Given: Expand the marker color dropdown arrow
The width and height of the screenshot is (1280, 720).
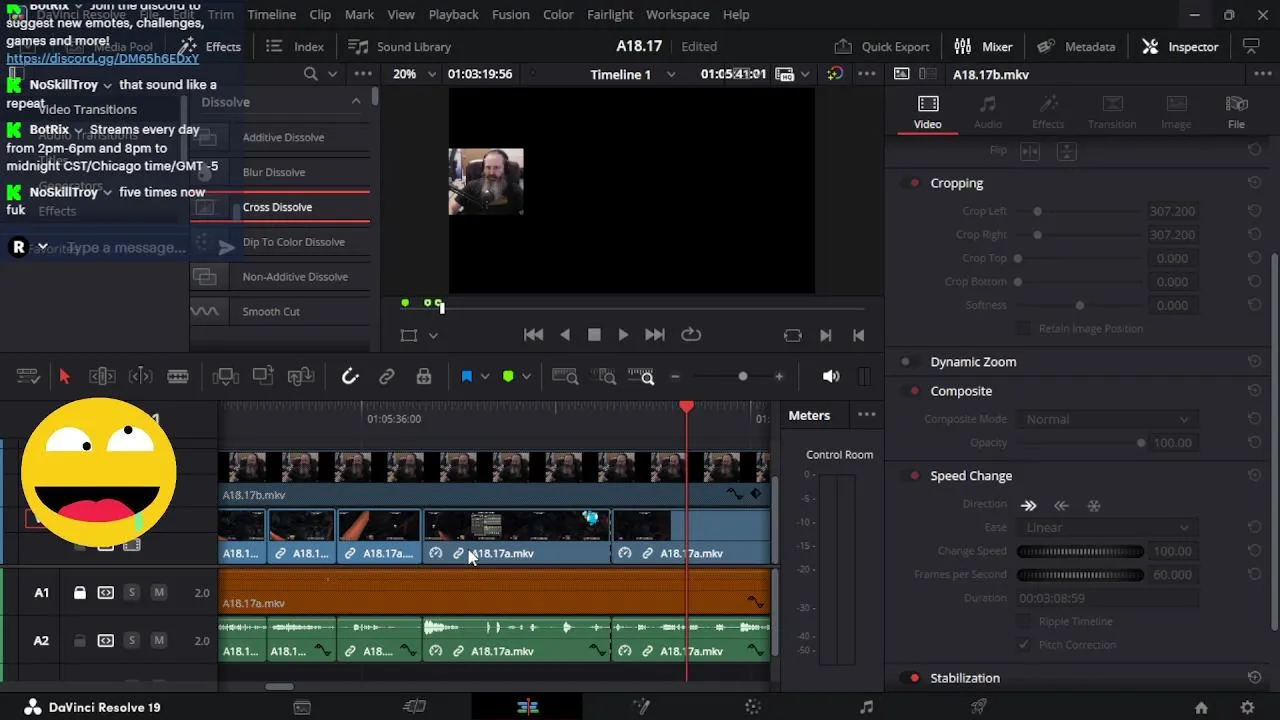Looking at the screenshot, I should (x=527, y=376).
